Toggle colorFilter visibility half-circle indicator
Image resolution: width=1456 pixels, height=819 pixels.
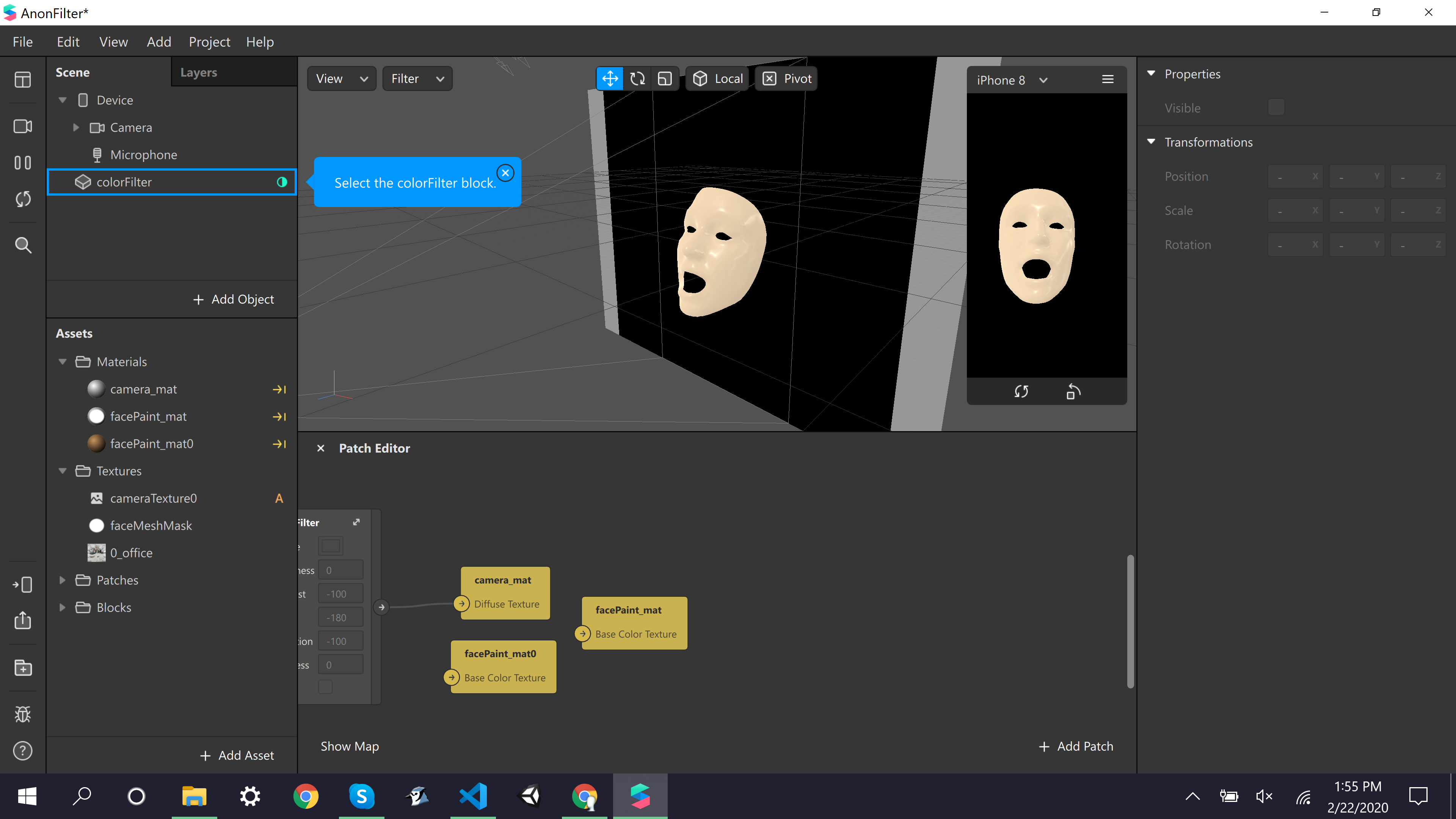point(281,182)
